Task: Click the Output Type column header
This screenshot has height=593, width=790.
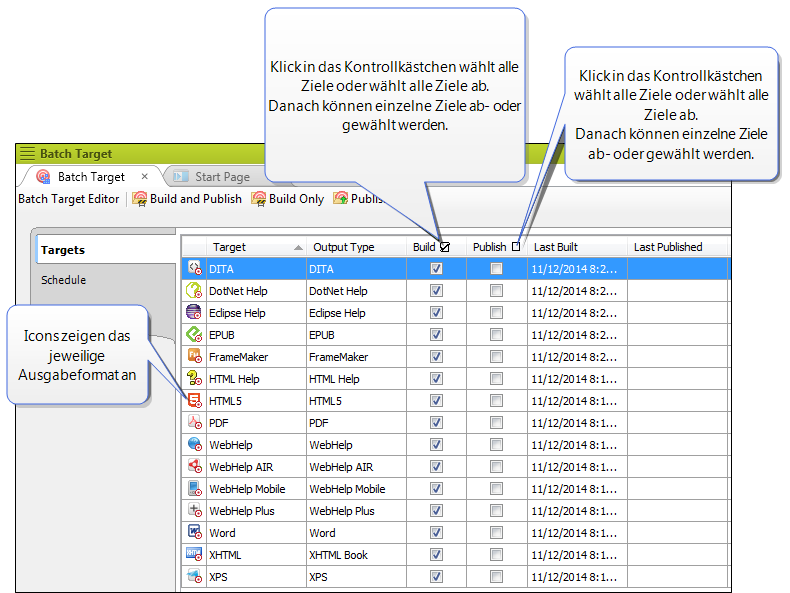Action: click(x=343, y=247)
